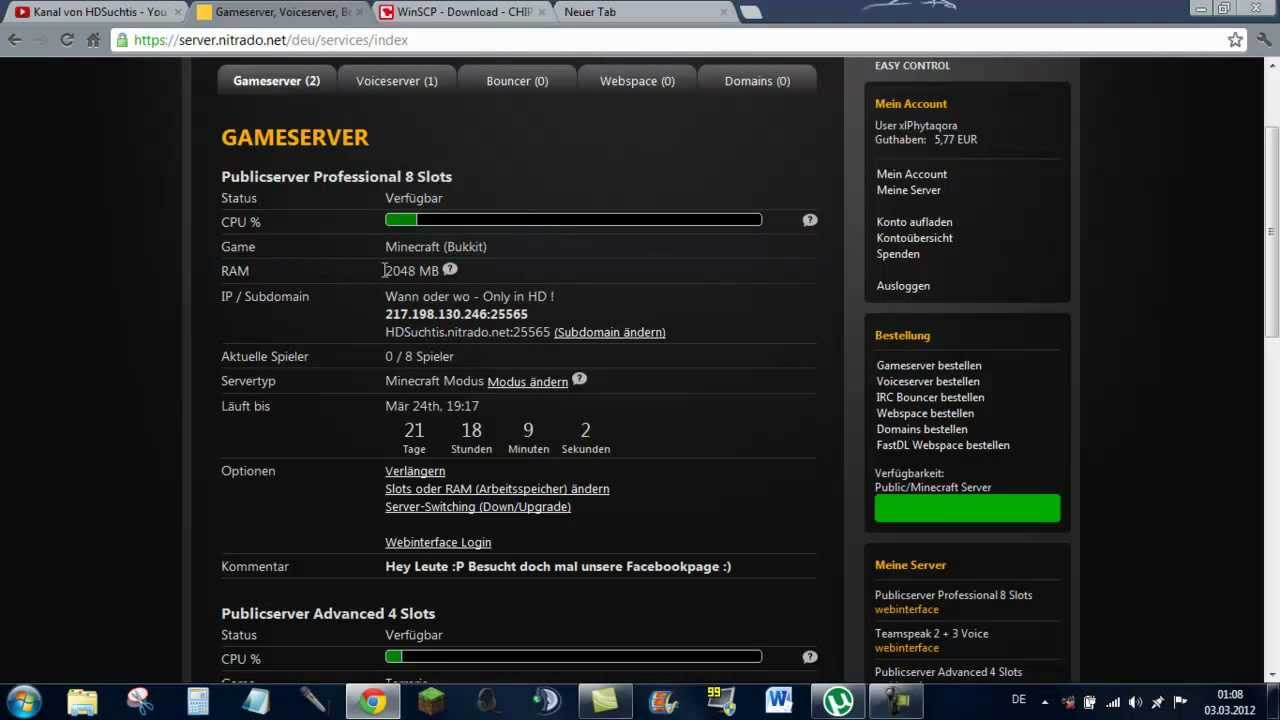Show hidden tray icons arrow
1280x720 pixels.
pyautogui.click(x=1046, y=701)
